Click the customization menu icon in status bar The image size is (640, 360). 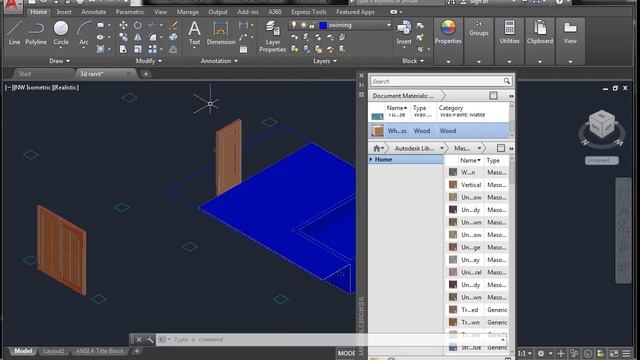627,353
